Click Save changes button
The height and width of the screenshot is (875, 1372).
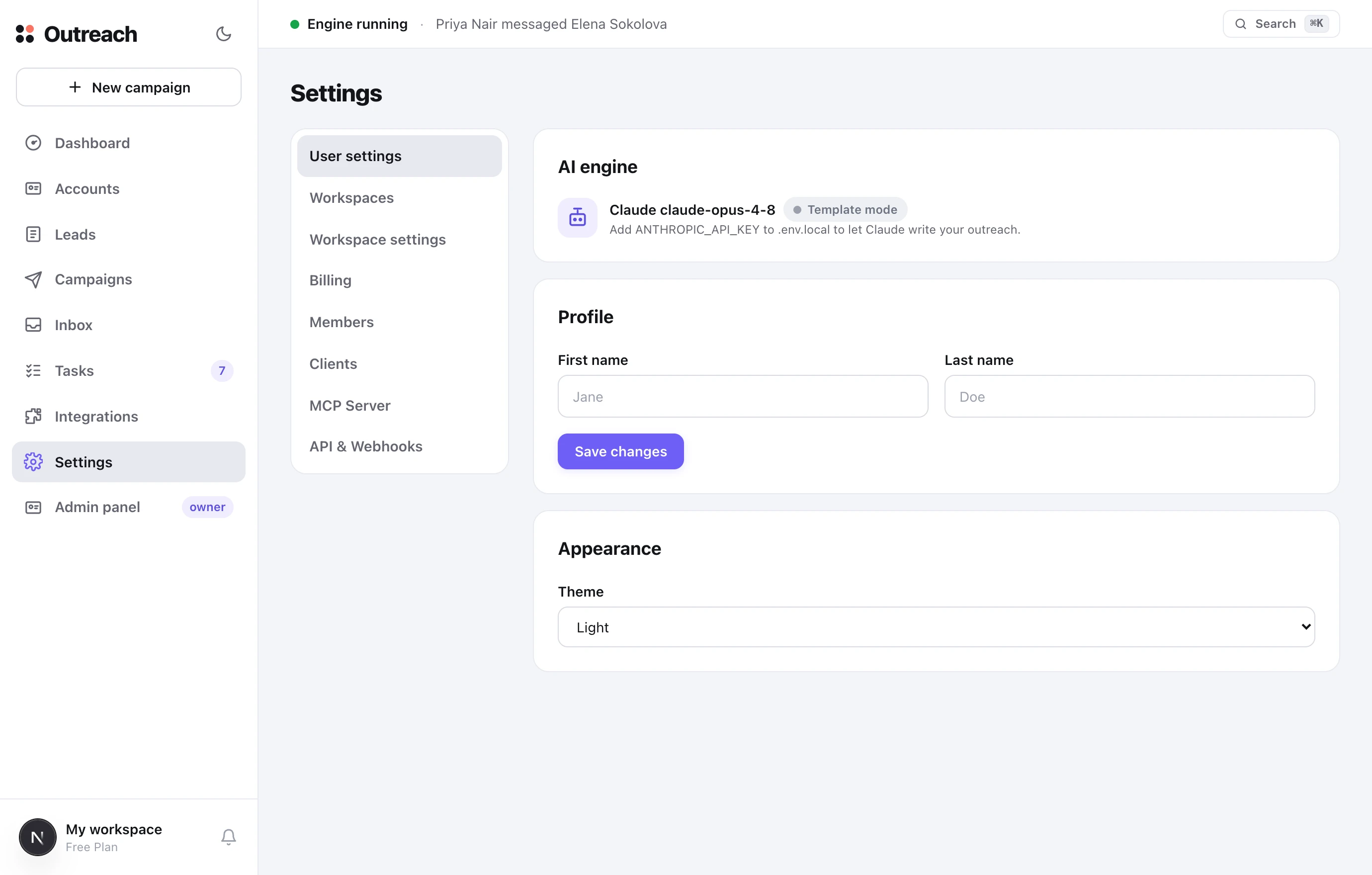point(620,451)
